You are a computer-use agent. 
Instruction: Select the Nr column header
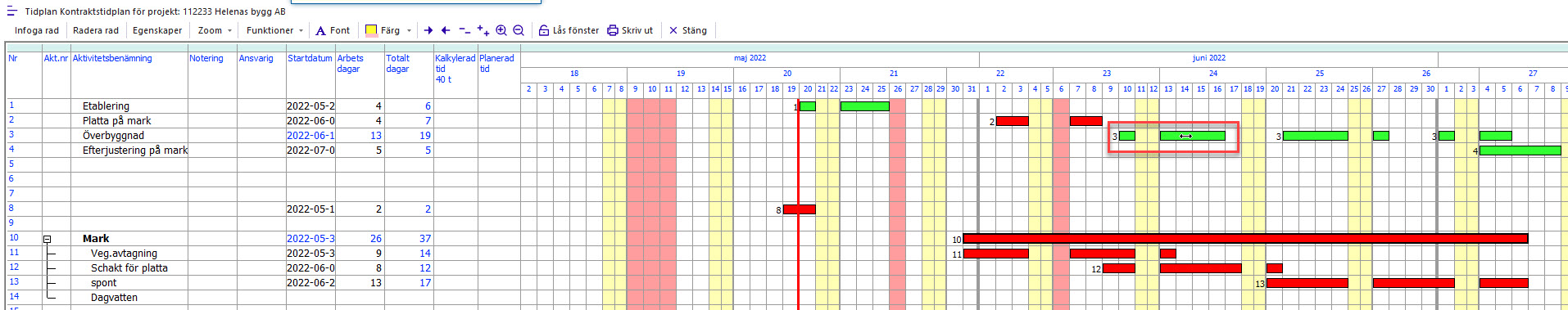tap(13, 58)
